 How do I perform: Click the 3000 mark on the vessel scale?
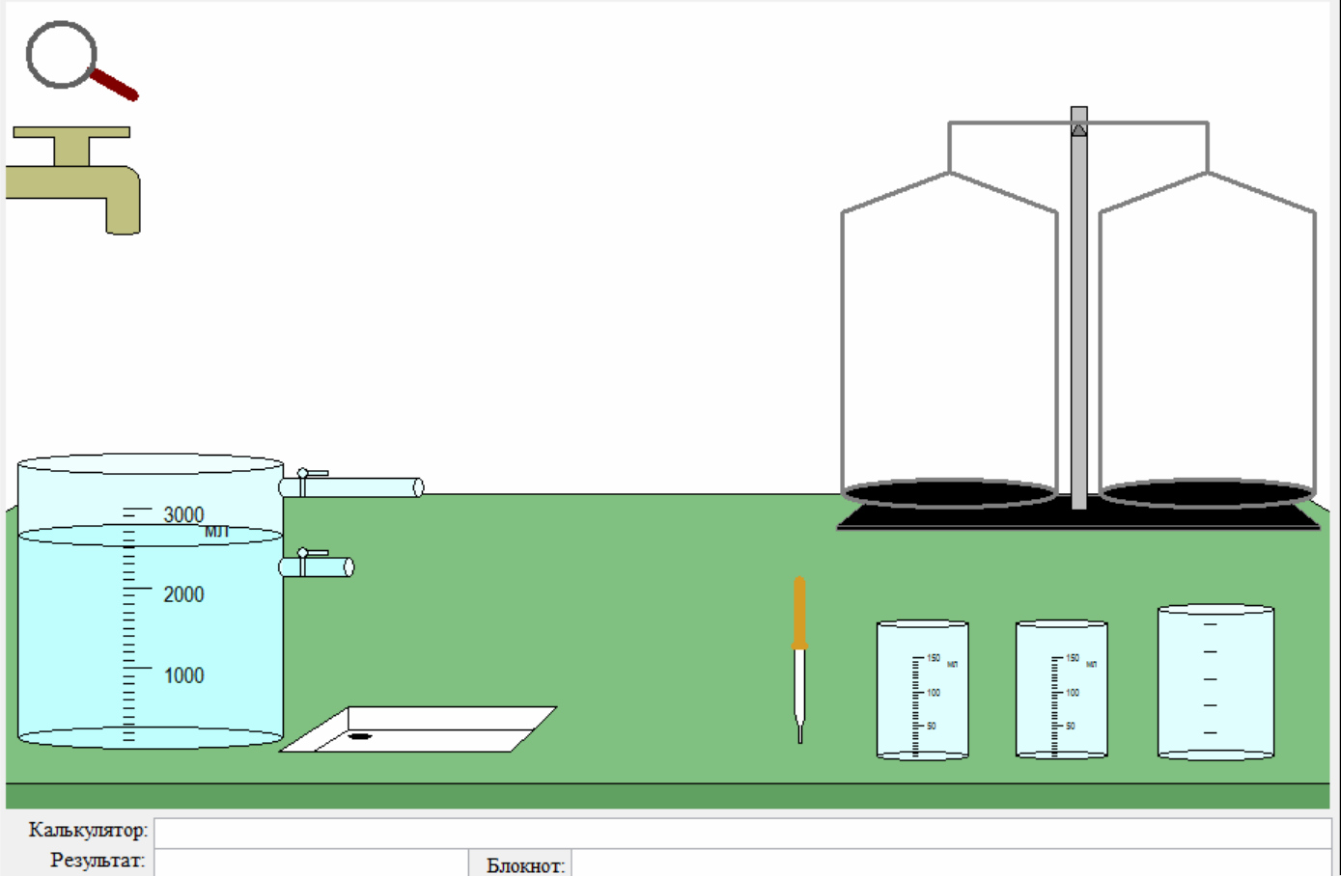pos(184,515)
